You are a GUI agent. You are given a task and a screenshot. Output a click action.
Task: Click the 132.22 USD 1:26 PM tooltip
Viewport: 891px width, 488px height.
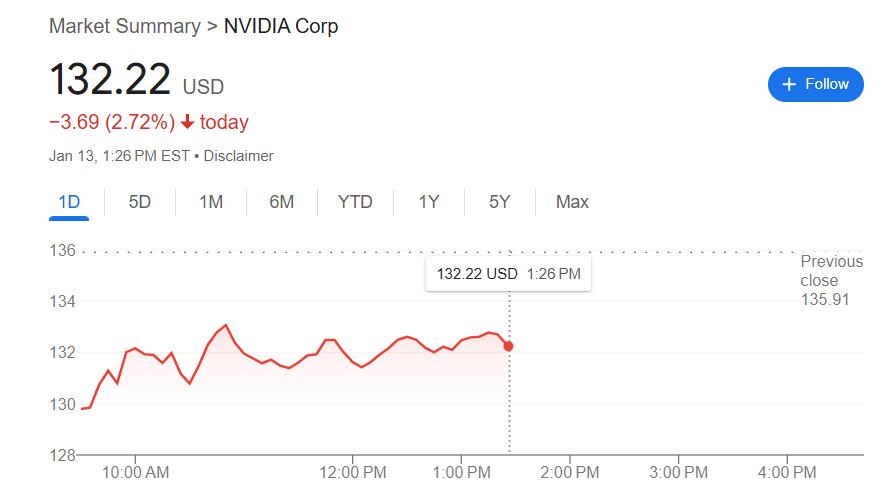click(x=508, y=273)
